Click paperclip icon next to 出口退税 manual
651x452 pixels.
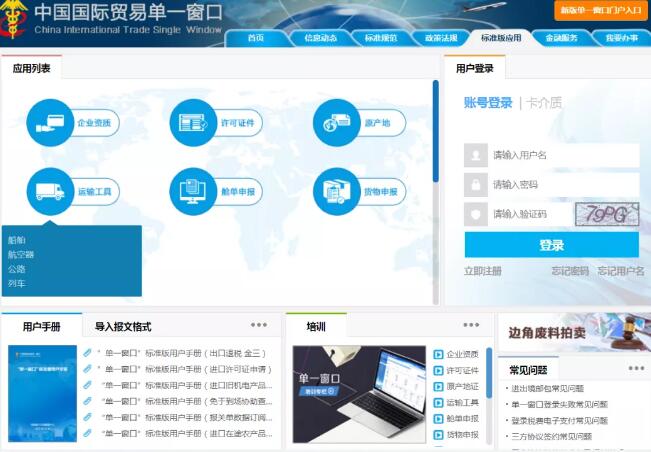pyautogui.click(x=87, y=353)
